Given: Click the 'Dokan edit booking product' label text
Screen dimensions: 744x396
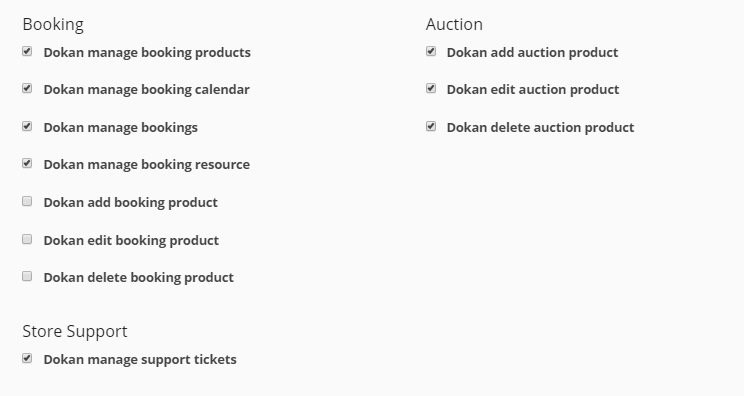Looking at the screenshot, I should [x=131, y=240].
